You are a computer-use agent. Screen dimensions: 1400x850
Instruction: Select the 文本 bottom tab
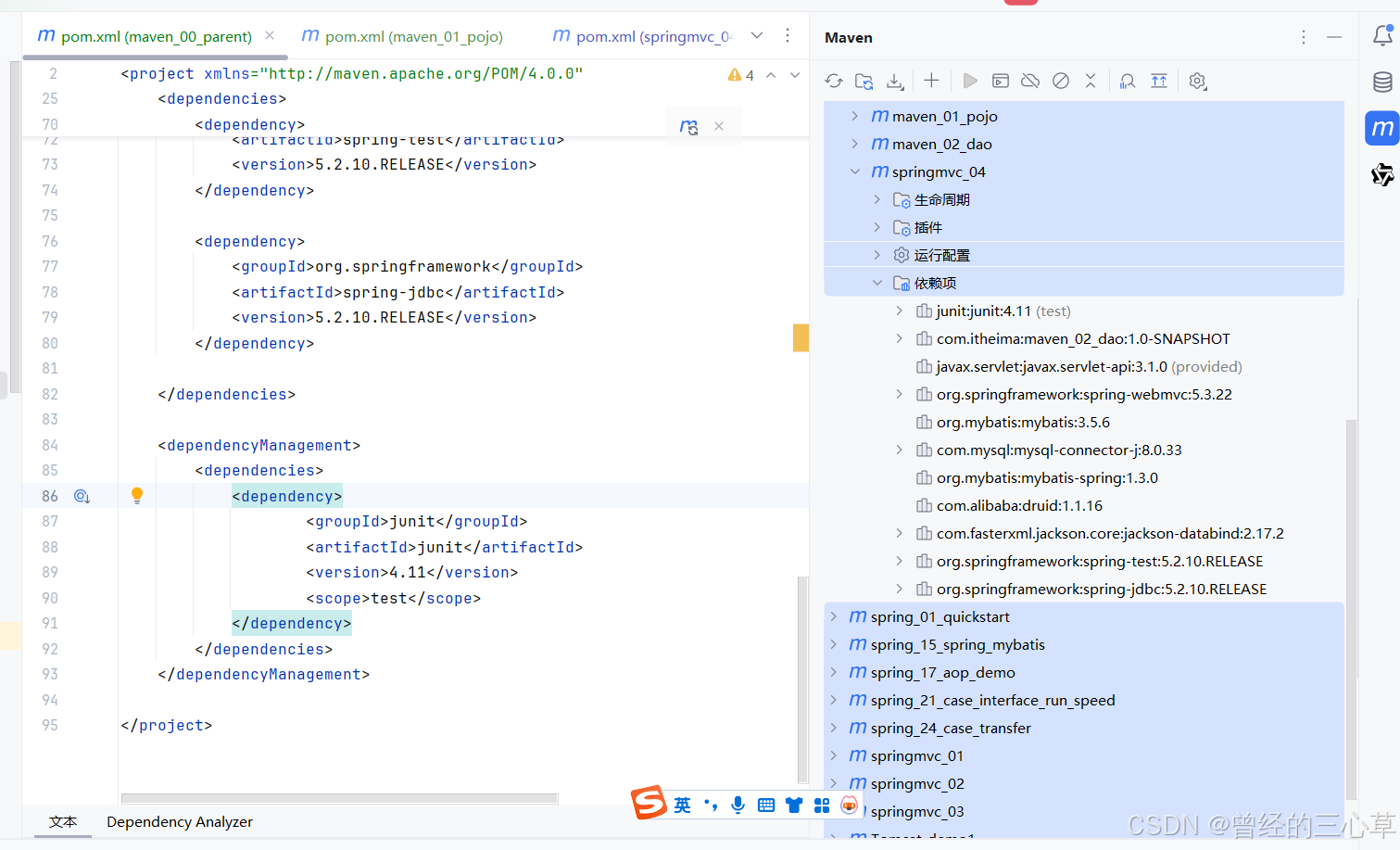(x=63, y=822)
